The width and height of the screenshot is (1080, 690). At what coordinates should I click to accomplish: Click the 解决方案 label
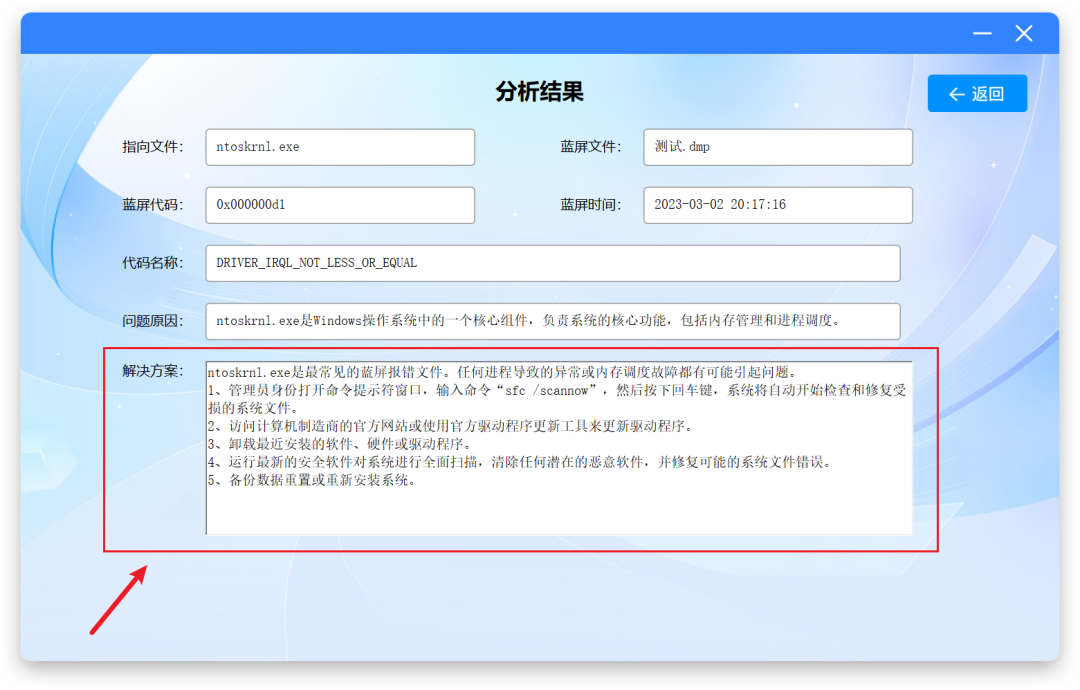click(x=152, y=371)
